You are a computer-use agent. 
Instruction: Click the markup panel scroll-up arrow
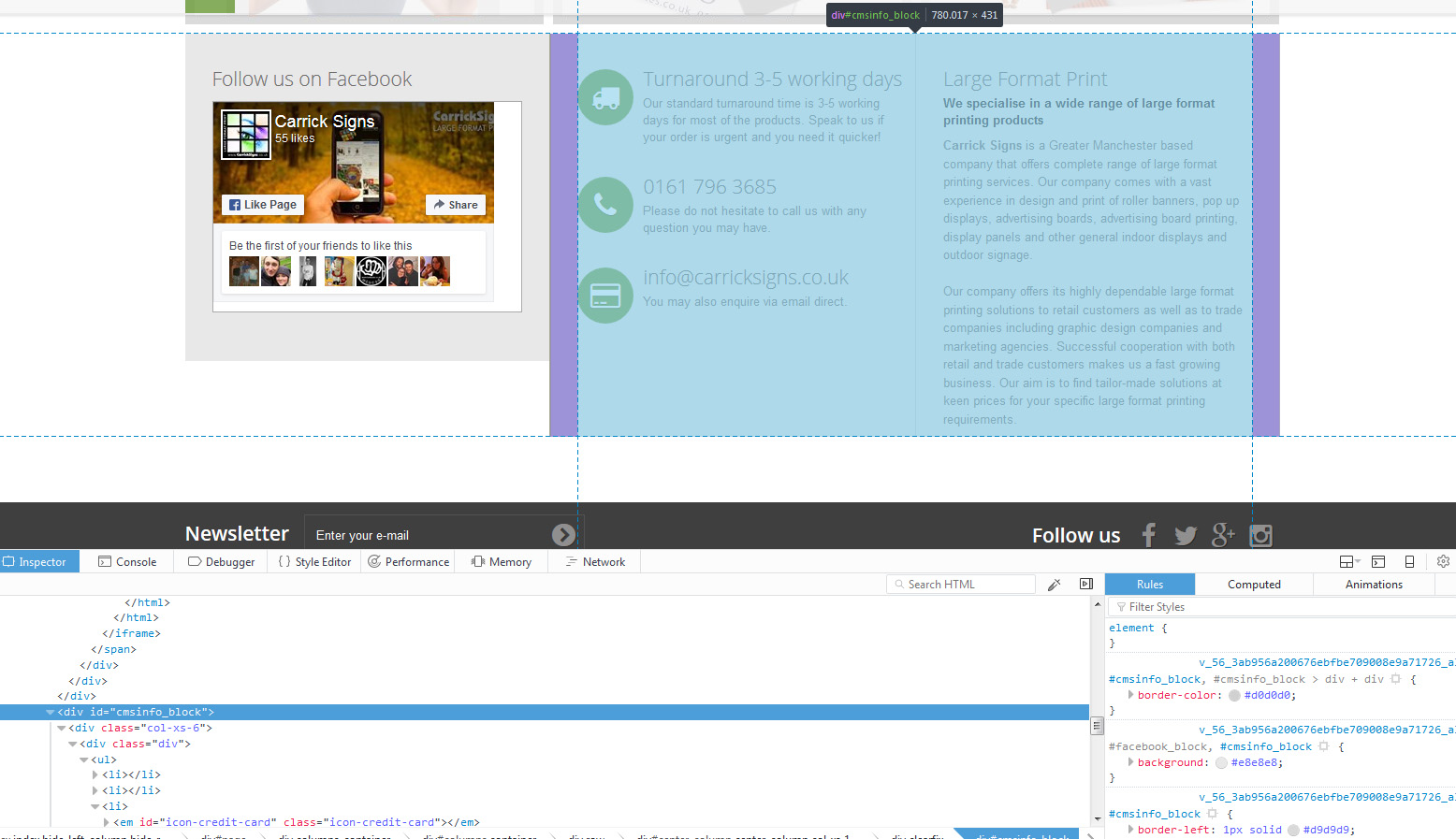coord(1098,604)
